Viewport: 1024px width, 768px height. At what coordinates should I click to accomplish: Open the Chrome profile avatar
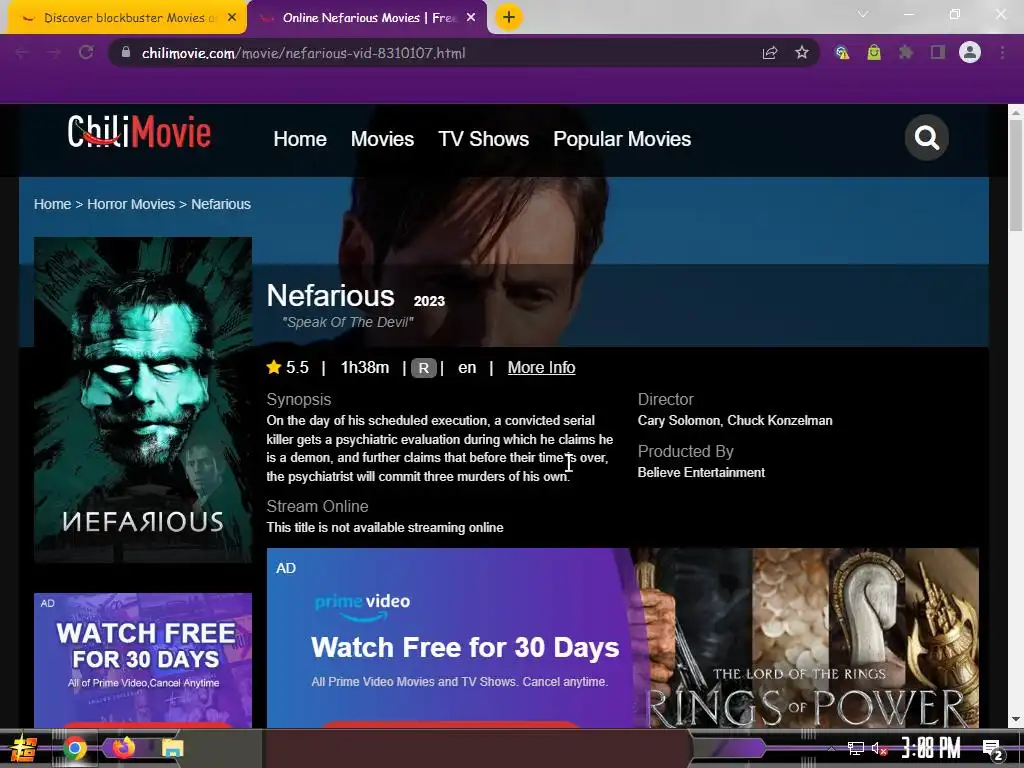pos(970,52)
